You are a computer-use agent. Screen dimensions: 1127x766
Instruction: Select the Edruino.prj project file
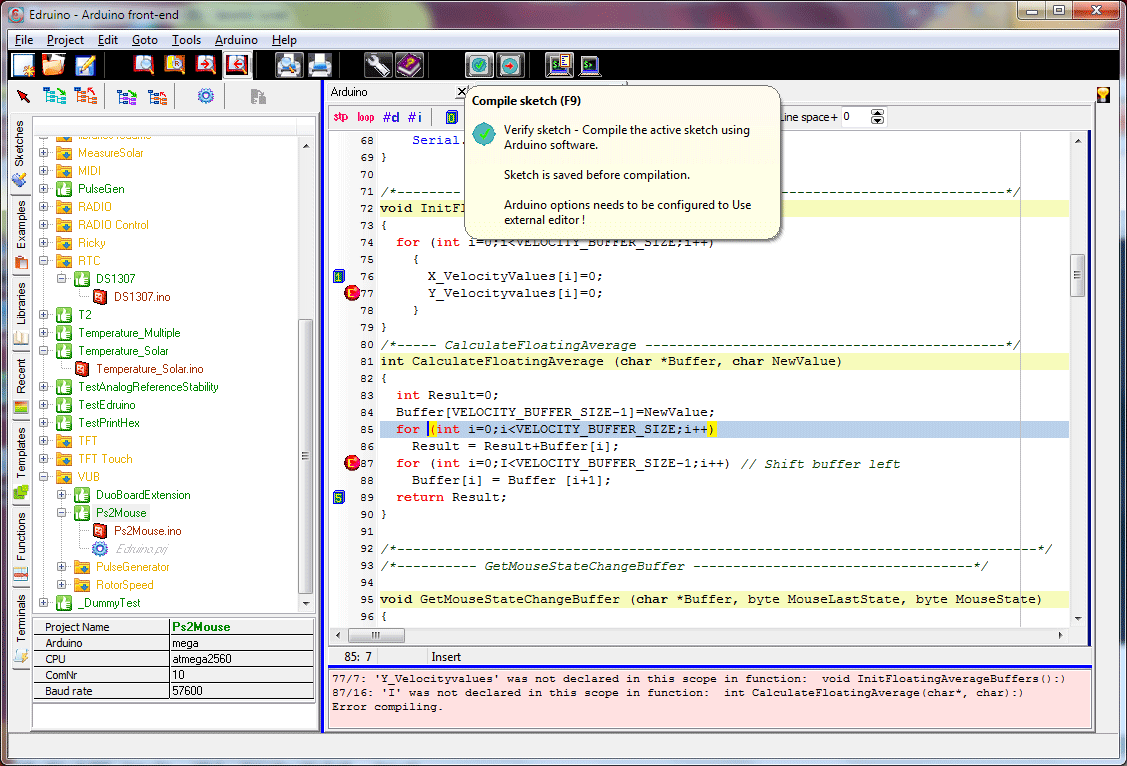click(x=142, y=549)
